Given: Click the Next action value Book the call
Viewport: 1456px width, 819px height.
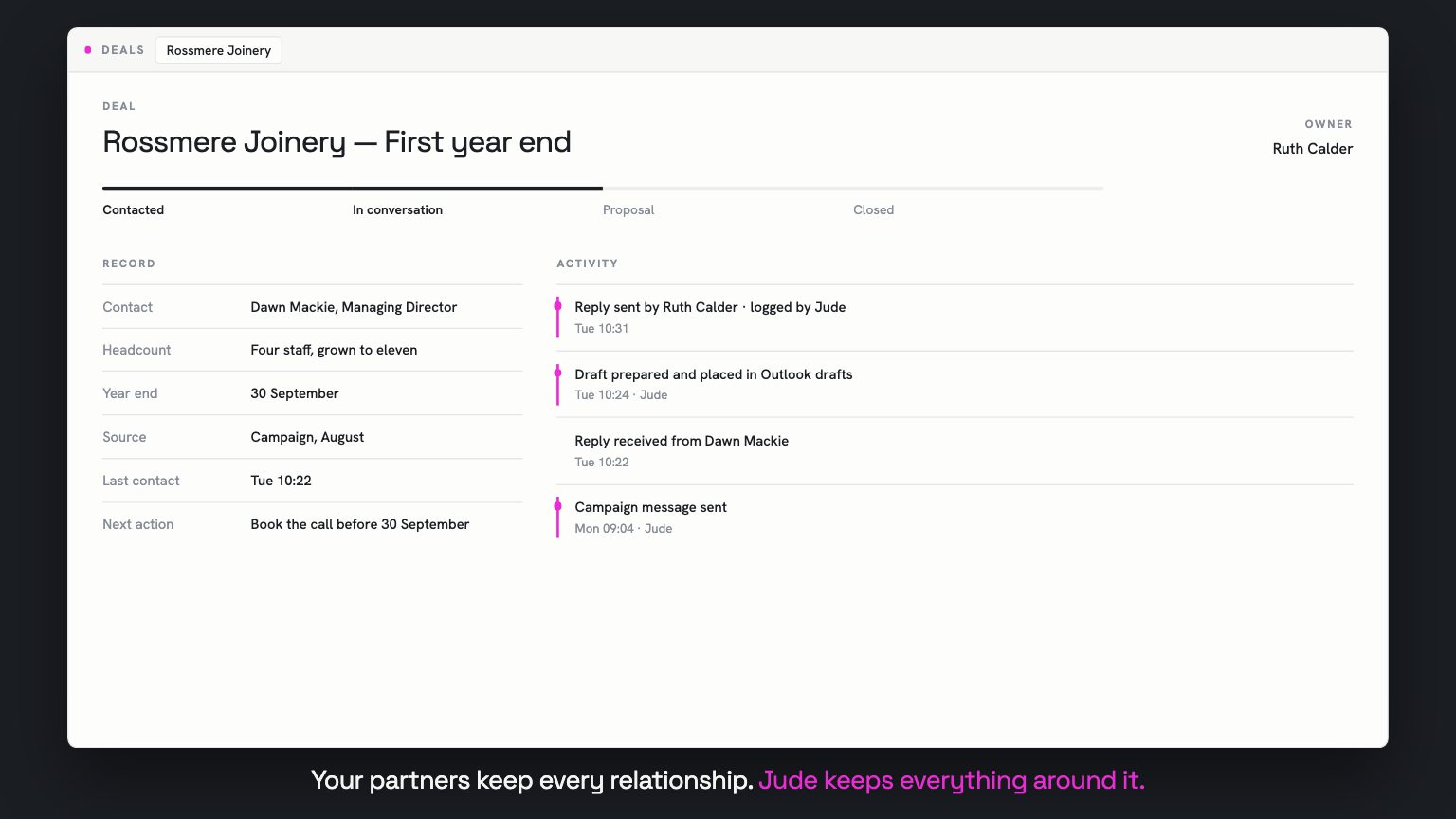Looking at the screenshot, I should point(360,524).
